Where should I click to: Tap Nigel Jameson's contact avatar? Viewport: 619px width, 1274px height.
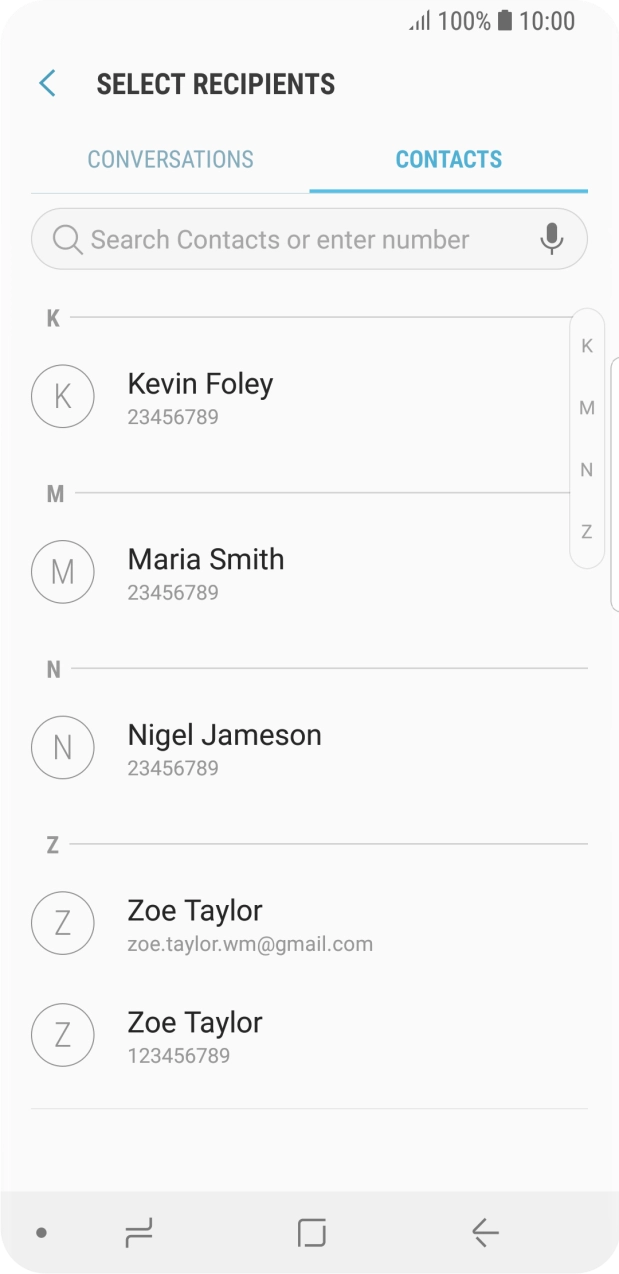coord(62,747)
